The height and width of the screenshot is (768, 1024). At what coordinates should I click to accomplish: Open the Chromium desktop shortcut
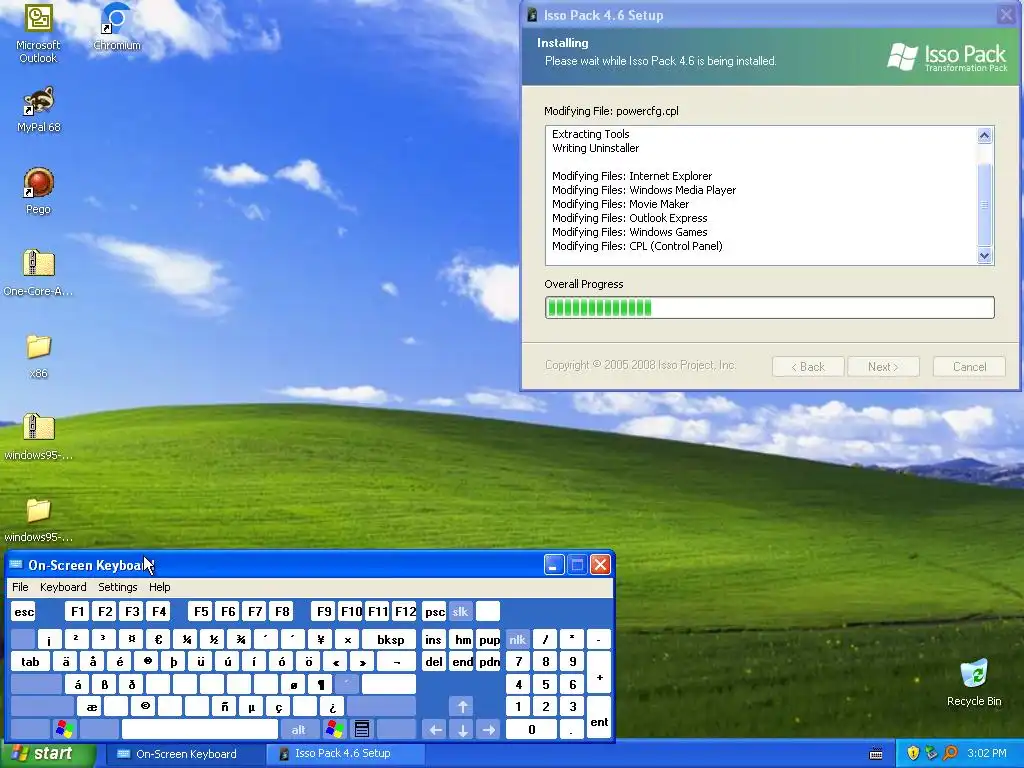[x=117, y=28]
